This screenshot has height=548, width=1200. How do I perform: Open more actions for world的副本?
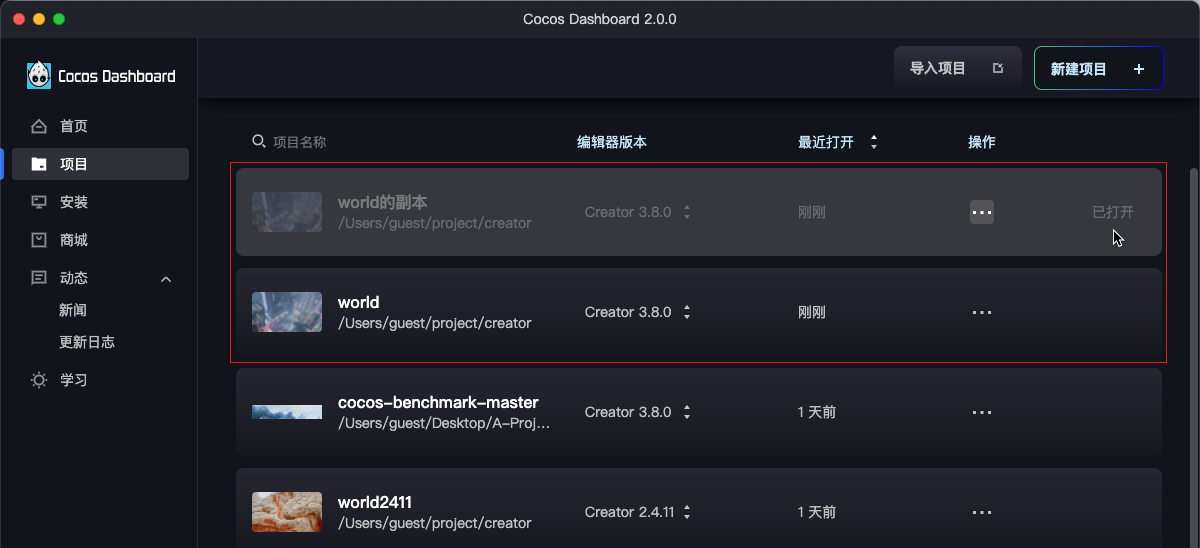point(982,212)
